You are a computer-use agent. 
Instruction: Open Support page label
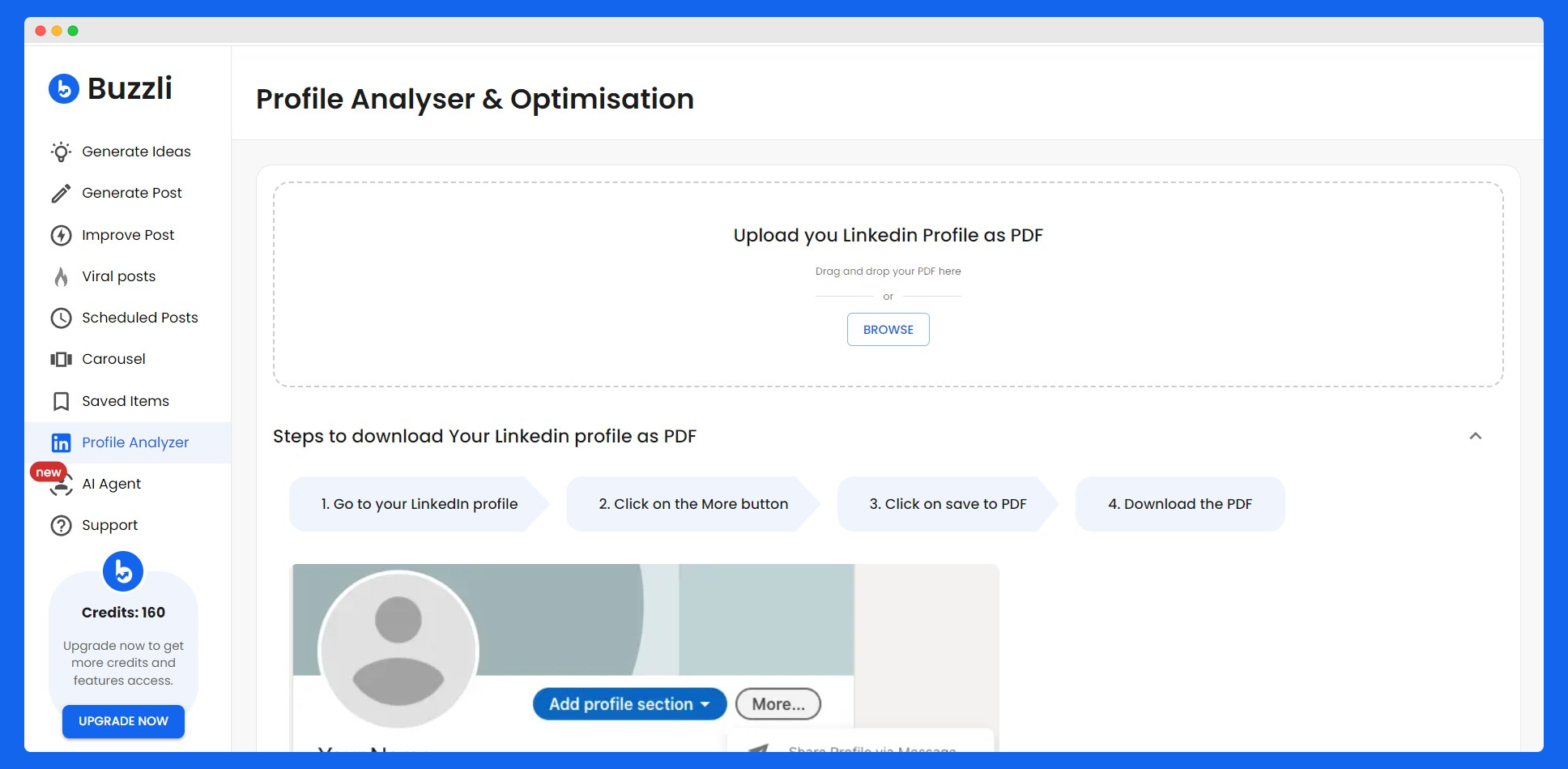pos(109,525)
